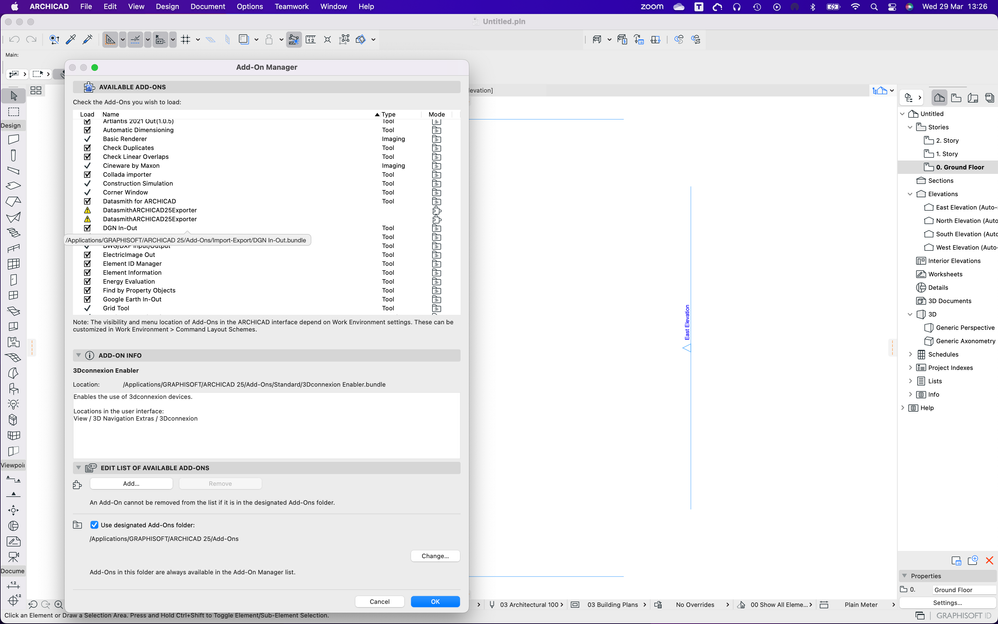
Task: Toggle the grid snap hash icon
Action: [186, 39]
